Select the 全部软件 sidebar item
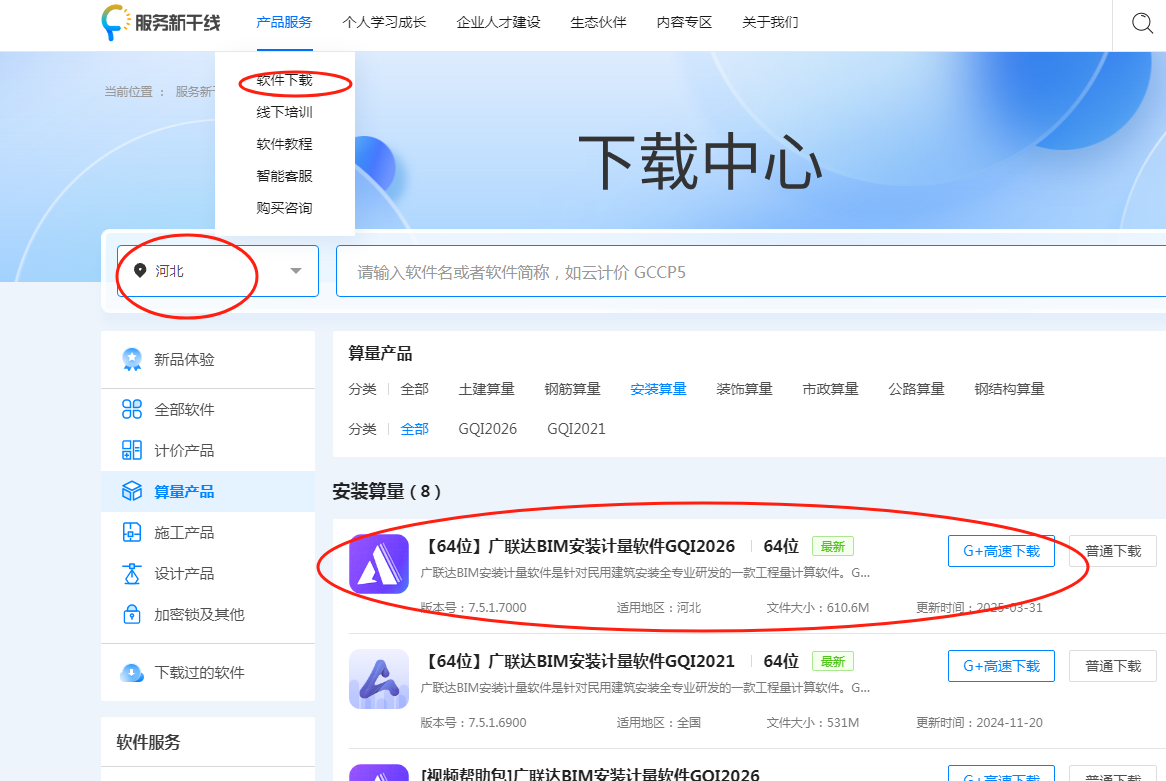Image resolution: width=1166 pixels, height=781 pixels. (x=208, y=409)
